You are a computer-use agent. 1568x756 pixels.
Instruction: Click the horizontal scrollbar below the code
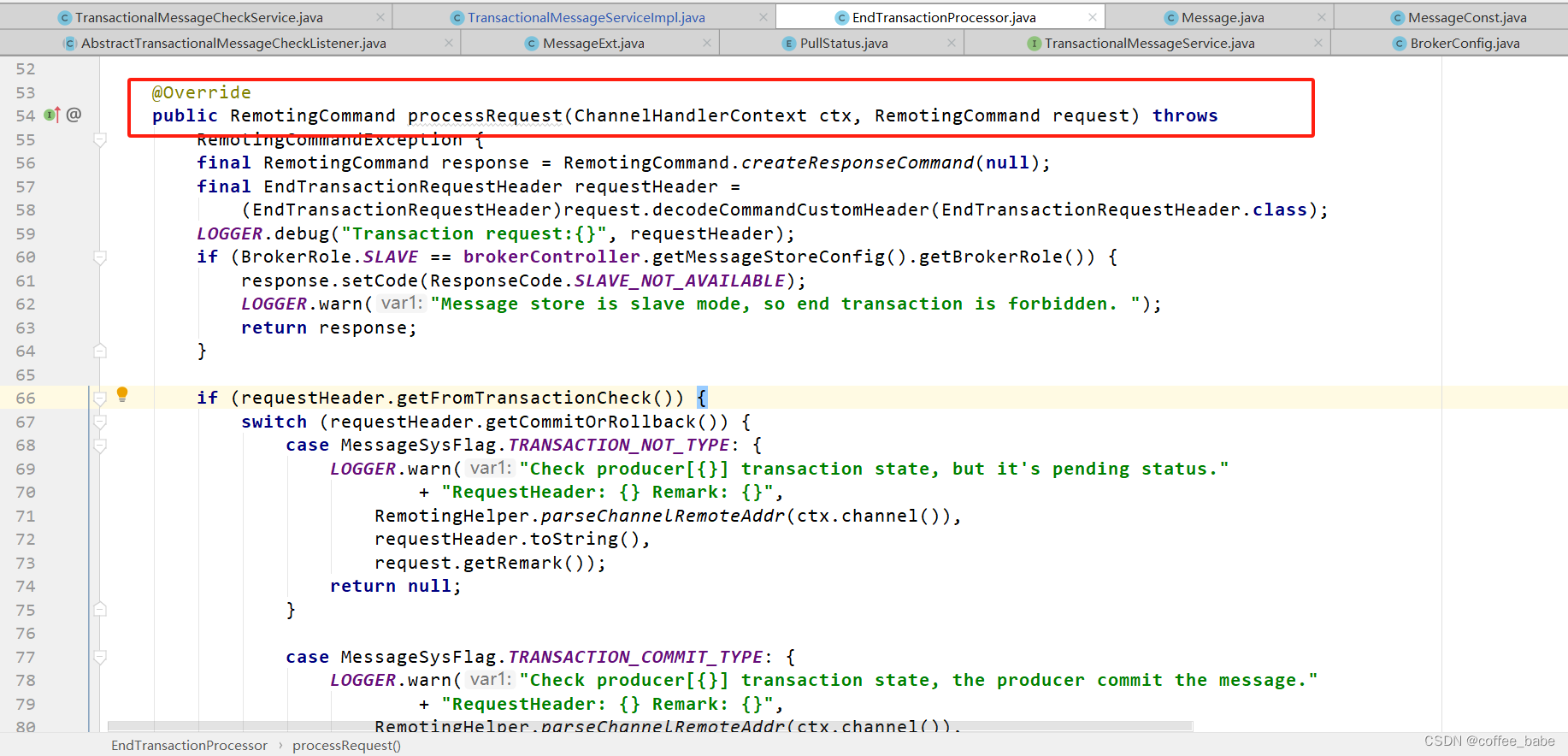[650, 725]
